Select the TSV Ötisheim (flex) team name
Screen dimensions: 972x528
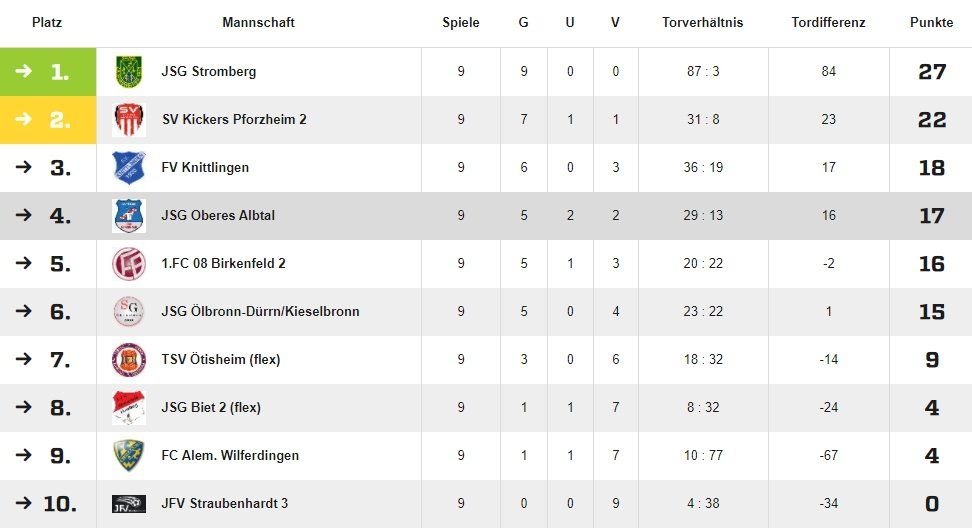(221, 360)
